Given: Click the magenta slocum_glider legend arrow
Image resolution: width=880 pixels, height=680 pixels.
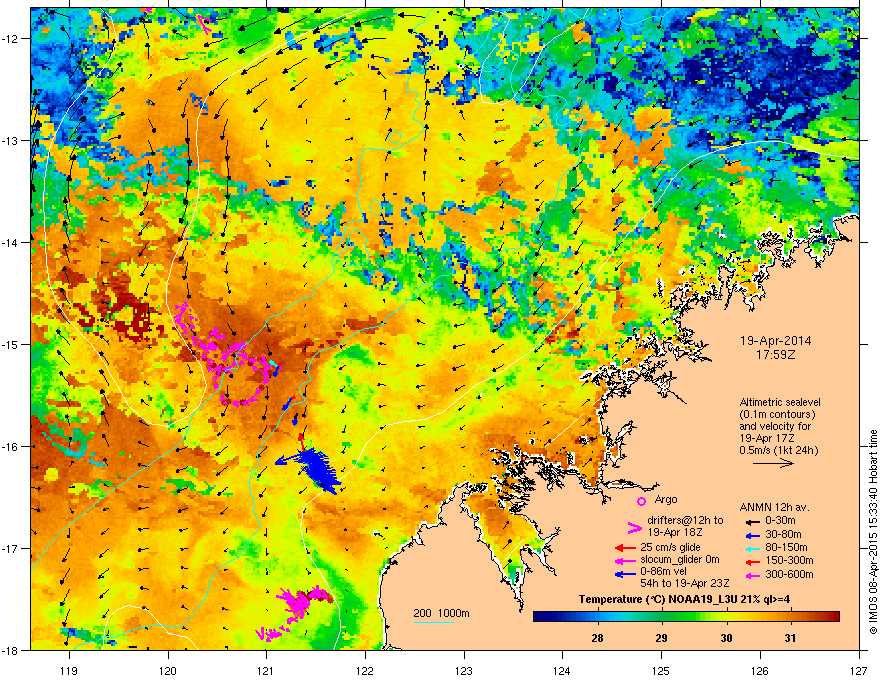Looking at the screenshot, I should [x=625, y=560].
